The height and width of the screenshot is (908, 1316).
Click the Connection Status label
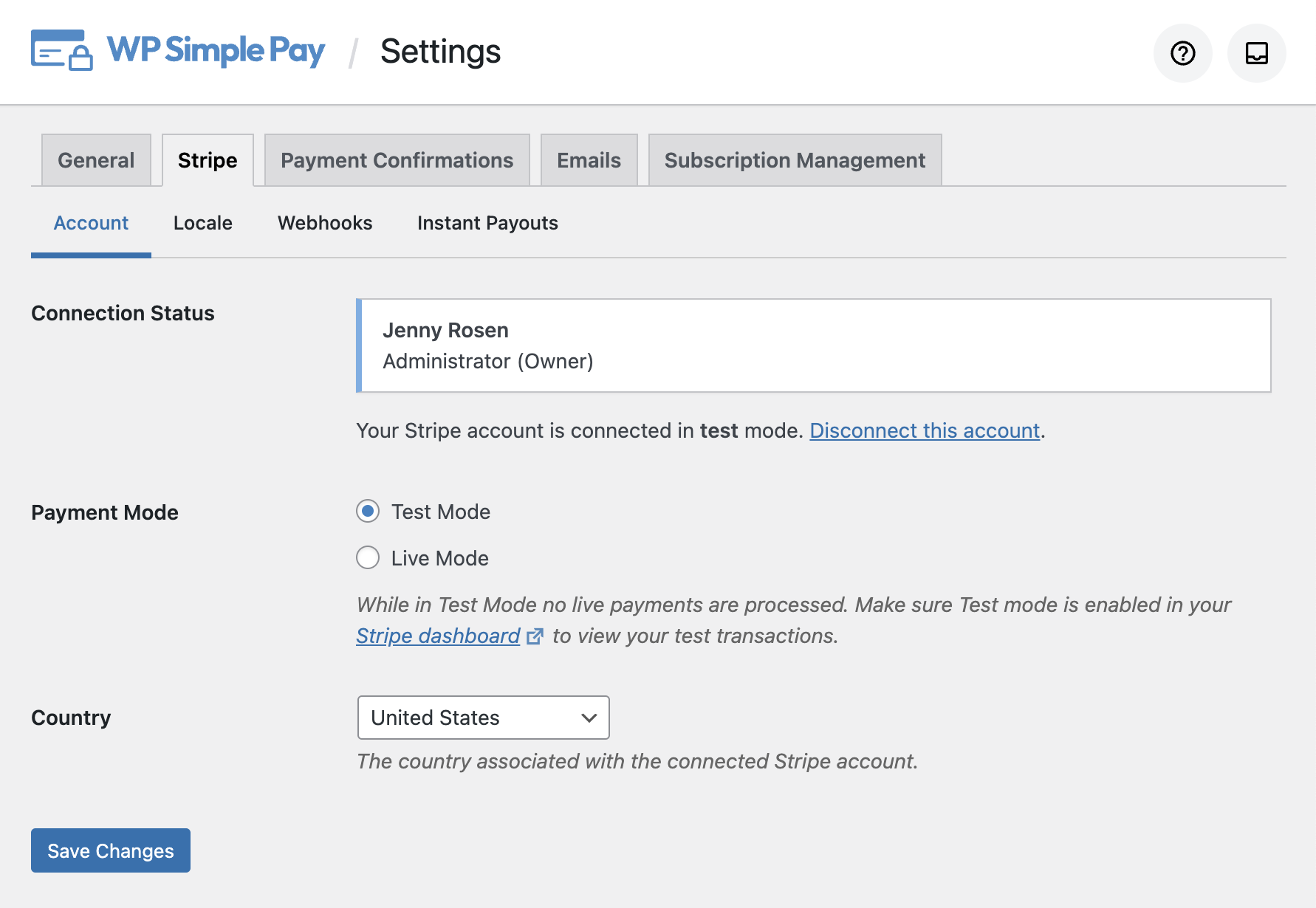tap(123, 313)
